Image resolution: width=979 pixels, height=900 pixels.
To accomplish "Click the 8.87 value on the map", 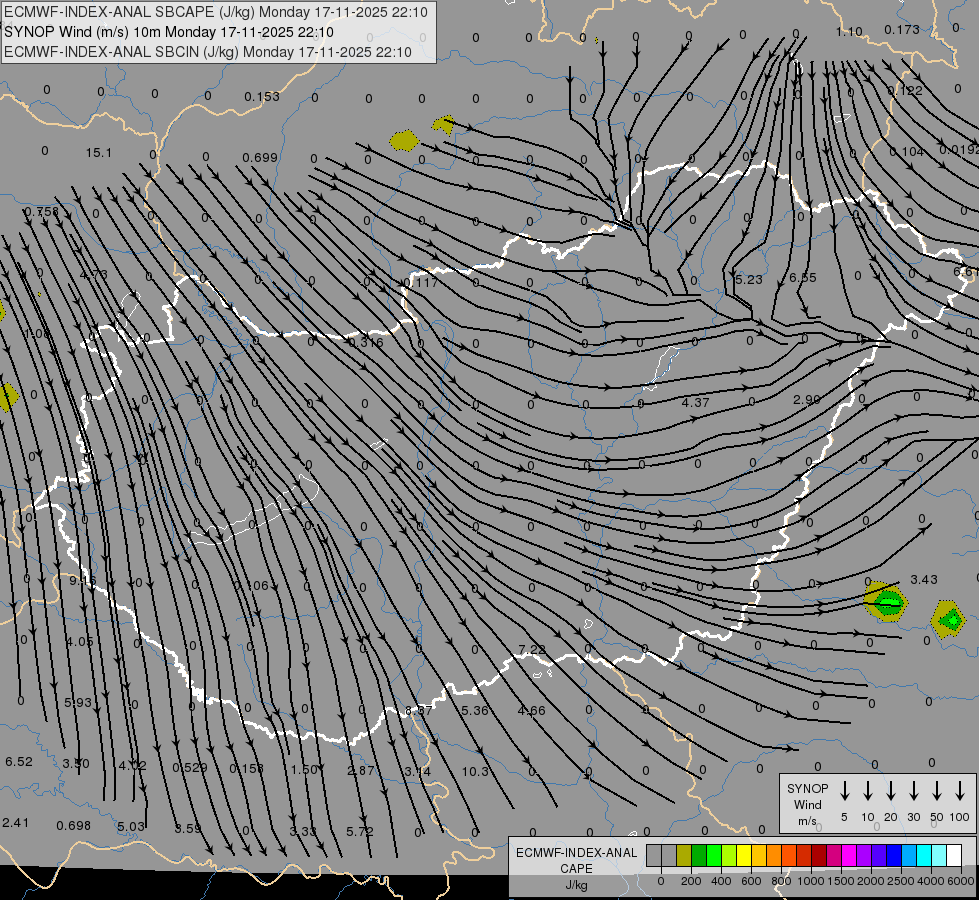I will click(419, 710).
